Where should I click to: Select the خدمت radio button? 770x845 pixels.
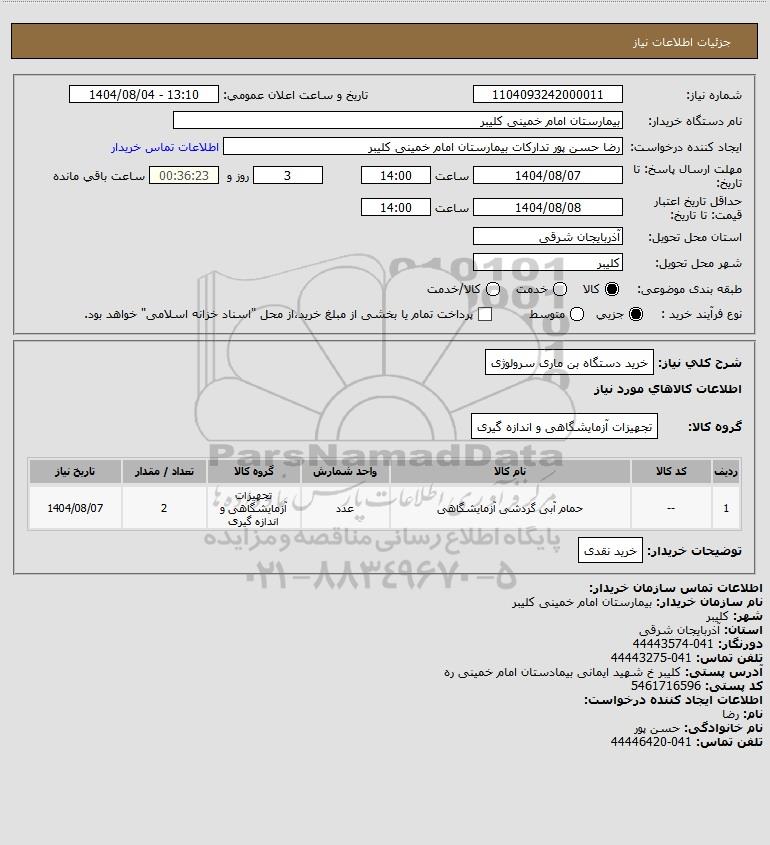point(560,289)
